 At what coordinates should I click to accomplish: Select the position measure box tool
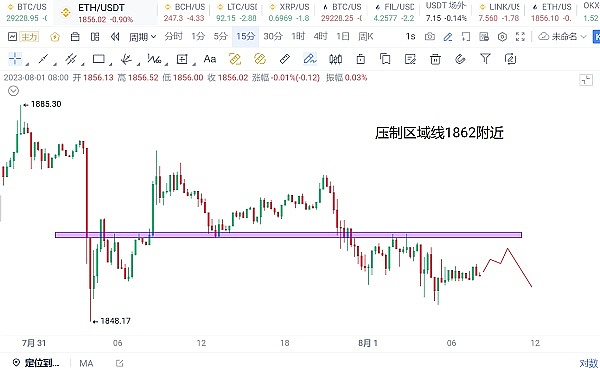coord(182,59)
